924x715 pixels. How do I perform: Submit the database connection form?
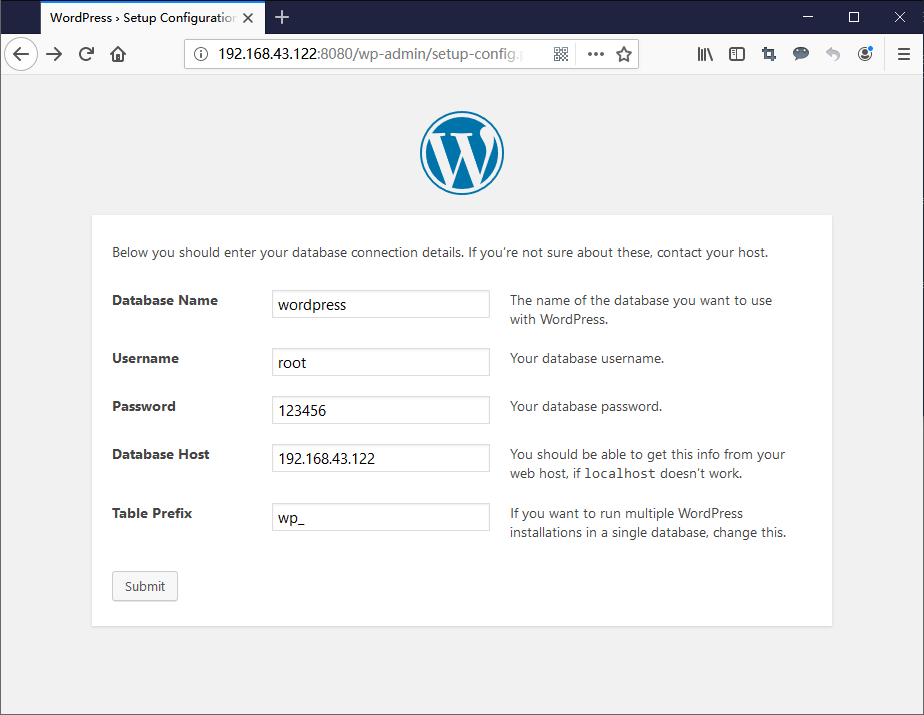point(145,586)
